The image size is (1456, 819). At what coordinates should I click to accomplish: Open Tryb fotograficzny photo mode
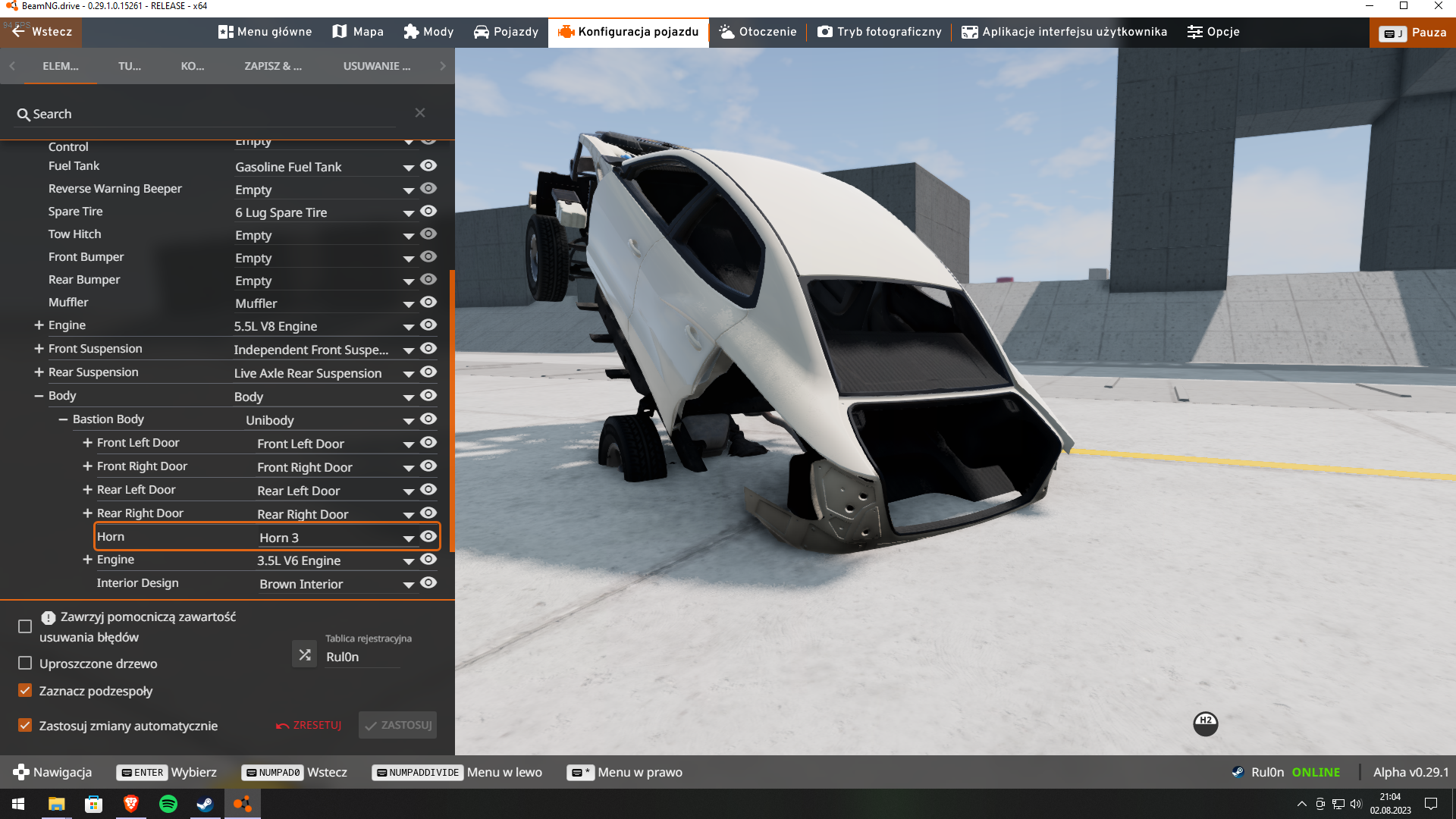879,32
